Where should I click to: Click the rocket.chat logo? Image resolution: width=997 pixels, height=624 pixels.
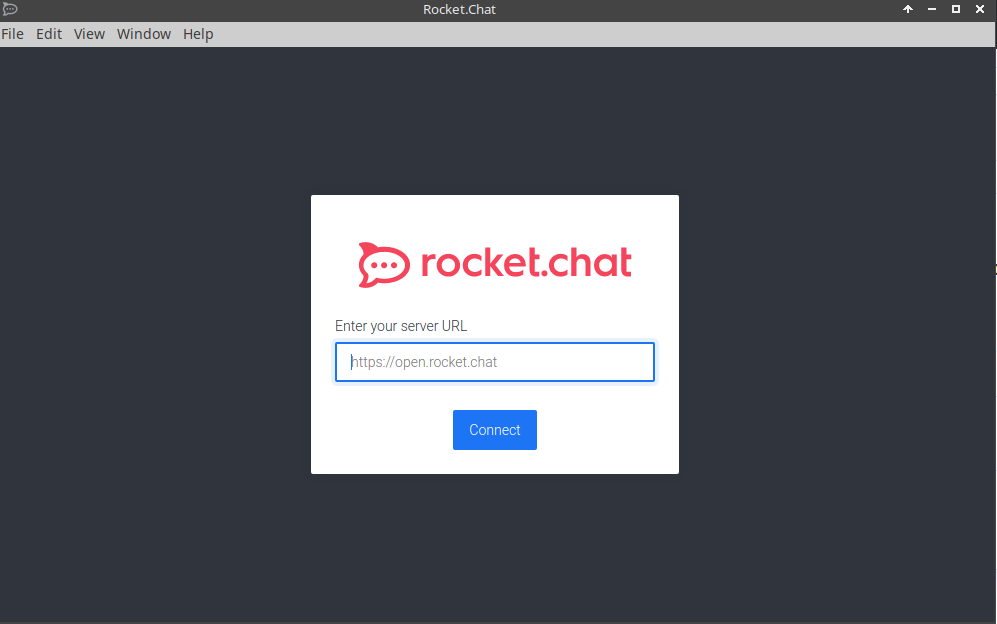495,265
